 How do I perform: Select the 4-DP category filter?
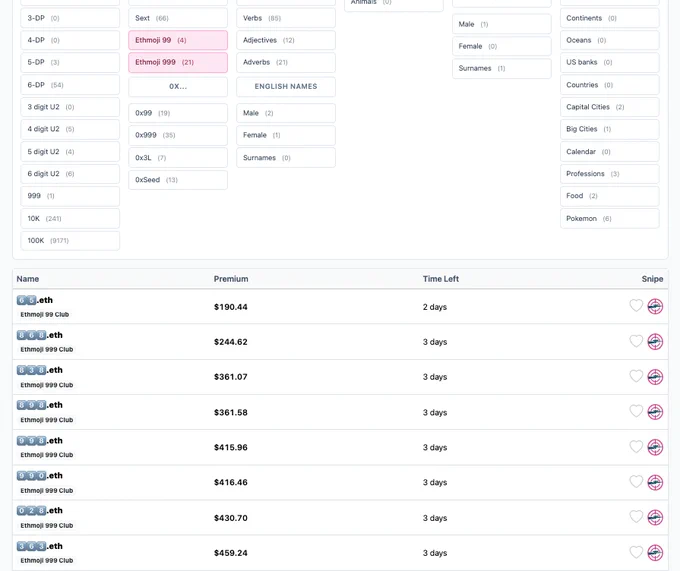[70, 40]
